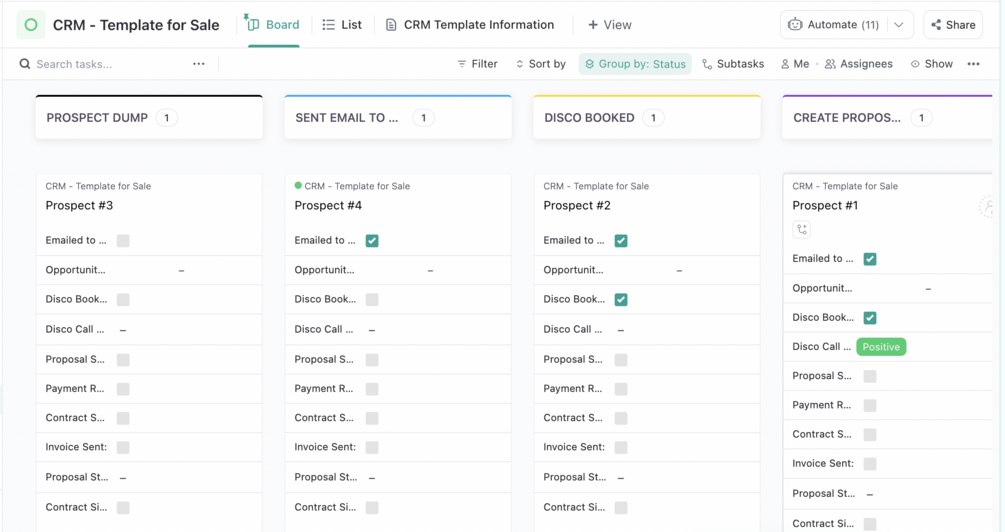
Task: Click the Share button
Action: point(953,25)
